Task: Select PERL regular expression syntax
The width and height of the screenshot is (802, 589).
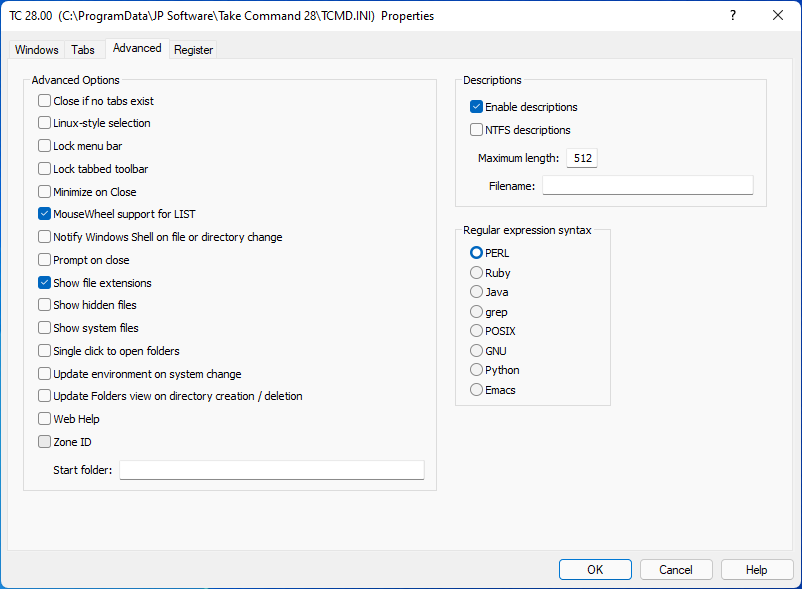Action: tap(476, 253)
